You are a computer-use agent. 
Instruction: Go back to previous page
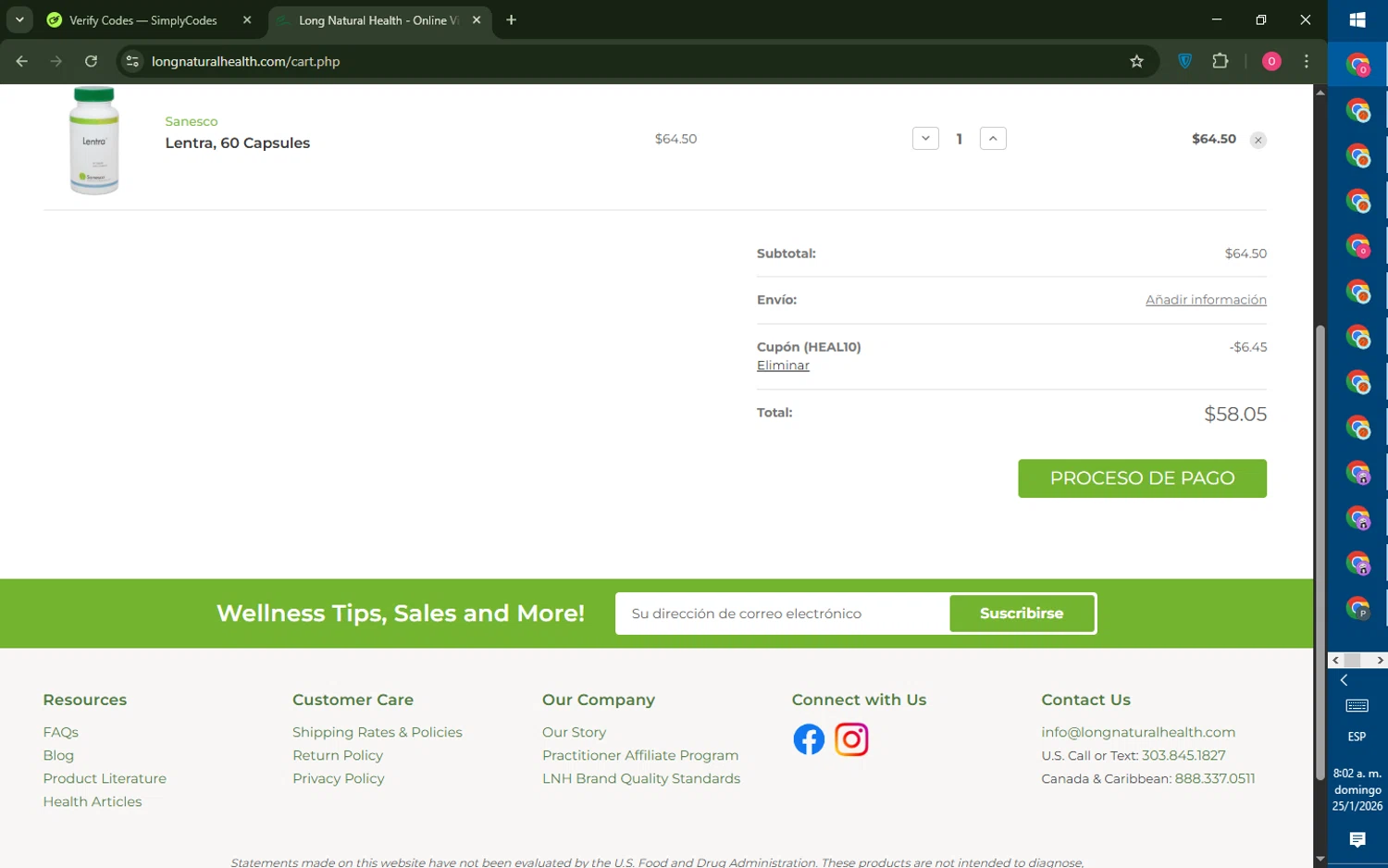[22, 61]
